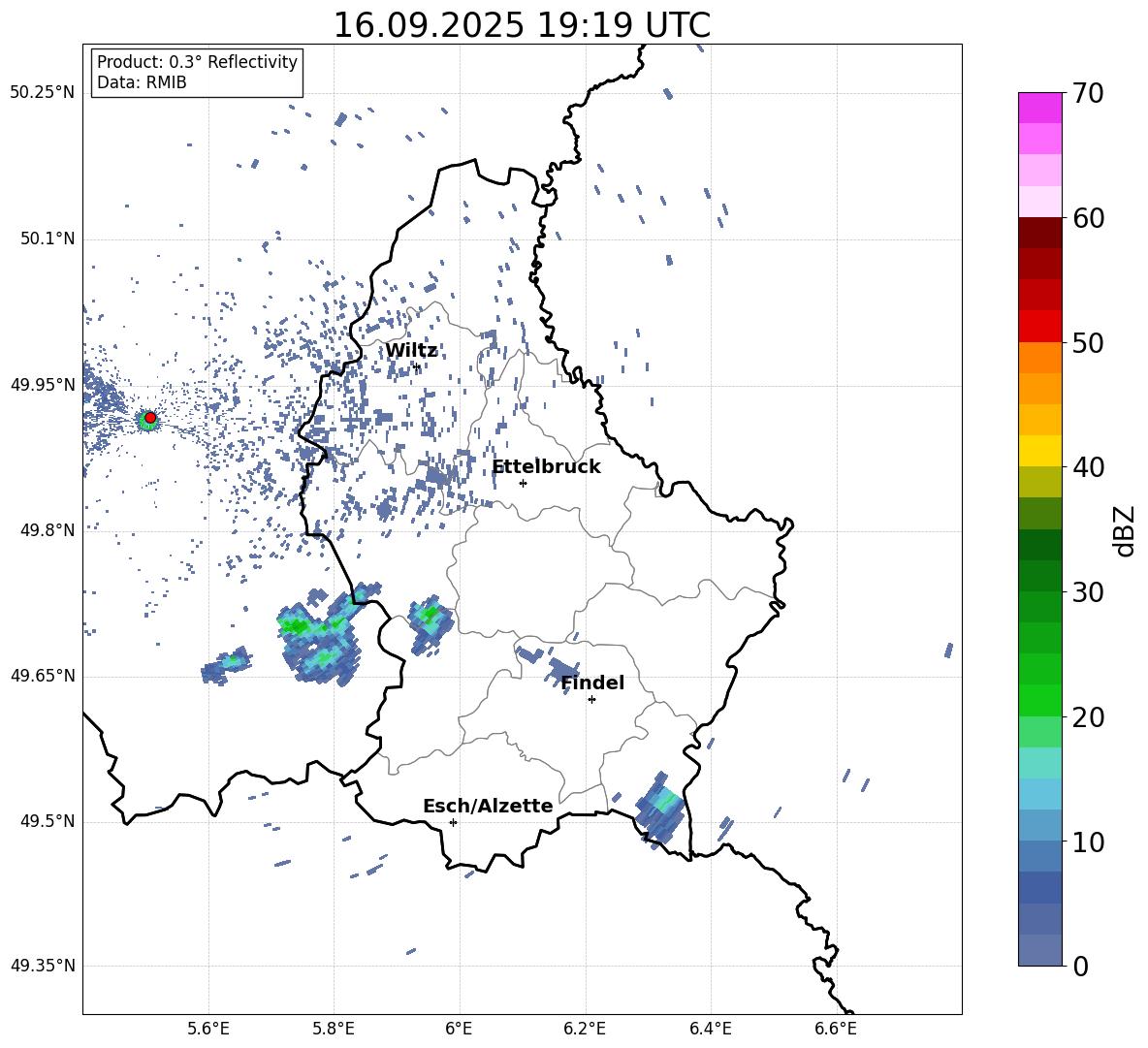This screenshot has height=1048, width=1148.
Task: Click the 40 value on colorbar
Action: click(x=1088, y=467)
